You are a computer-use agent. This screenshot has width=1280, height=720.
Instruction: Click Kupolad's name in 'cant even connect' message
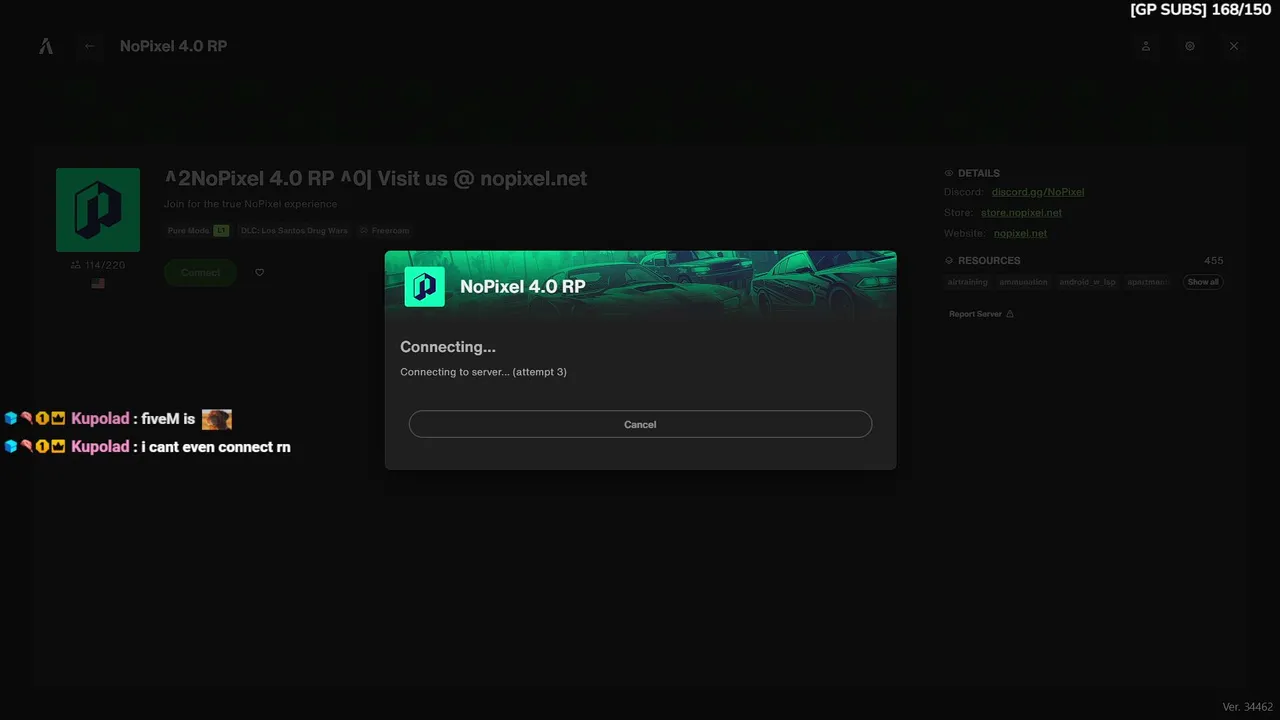point(100,446)
